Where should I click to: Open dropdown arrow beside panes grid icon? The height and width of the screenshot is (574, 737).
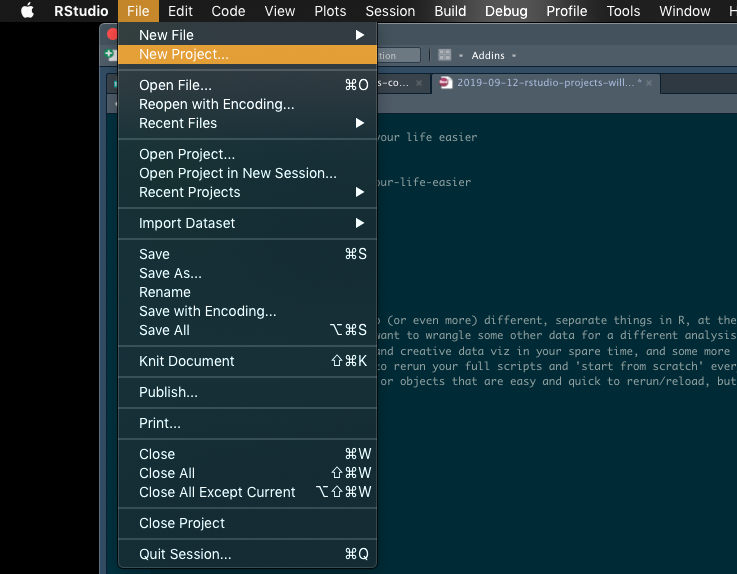pos(461,56)
